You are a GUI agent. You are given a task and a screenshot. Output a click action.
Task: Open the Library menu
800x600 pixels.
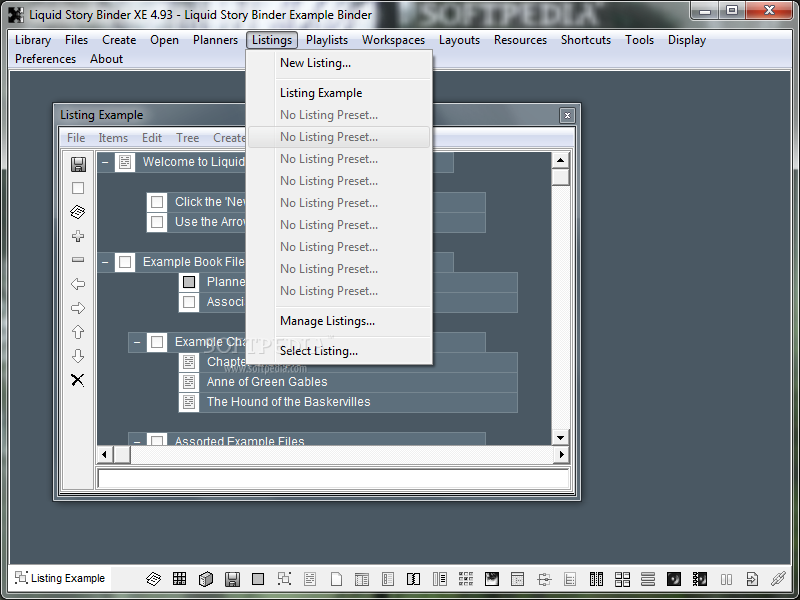pyautogui.click(x=33, y=40)
